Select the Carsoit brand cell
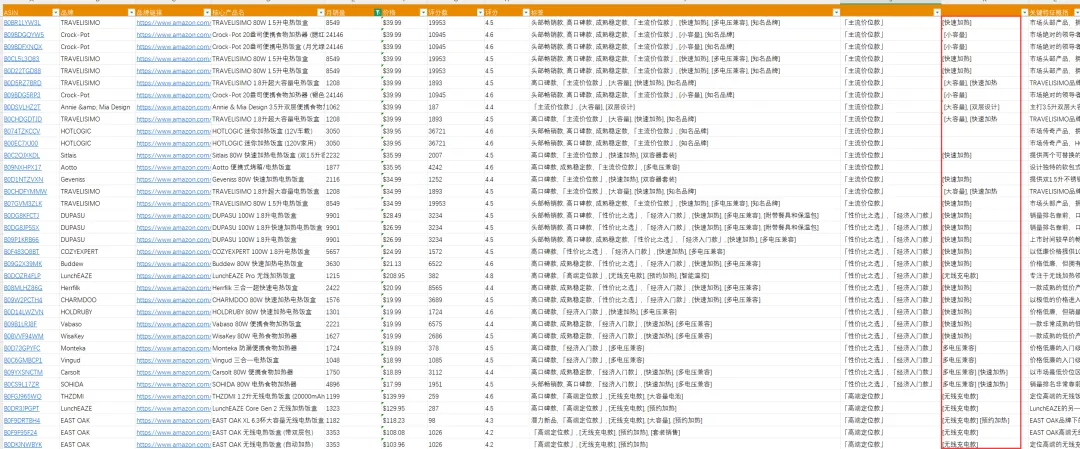This screenshot has height=449, width=1080. click(96, 372)
